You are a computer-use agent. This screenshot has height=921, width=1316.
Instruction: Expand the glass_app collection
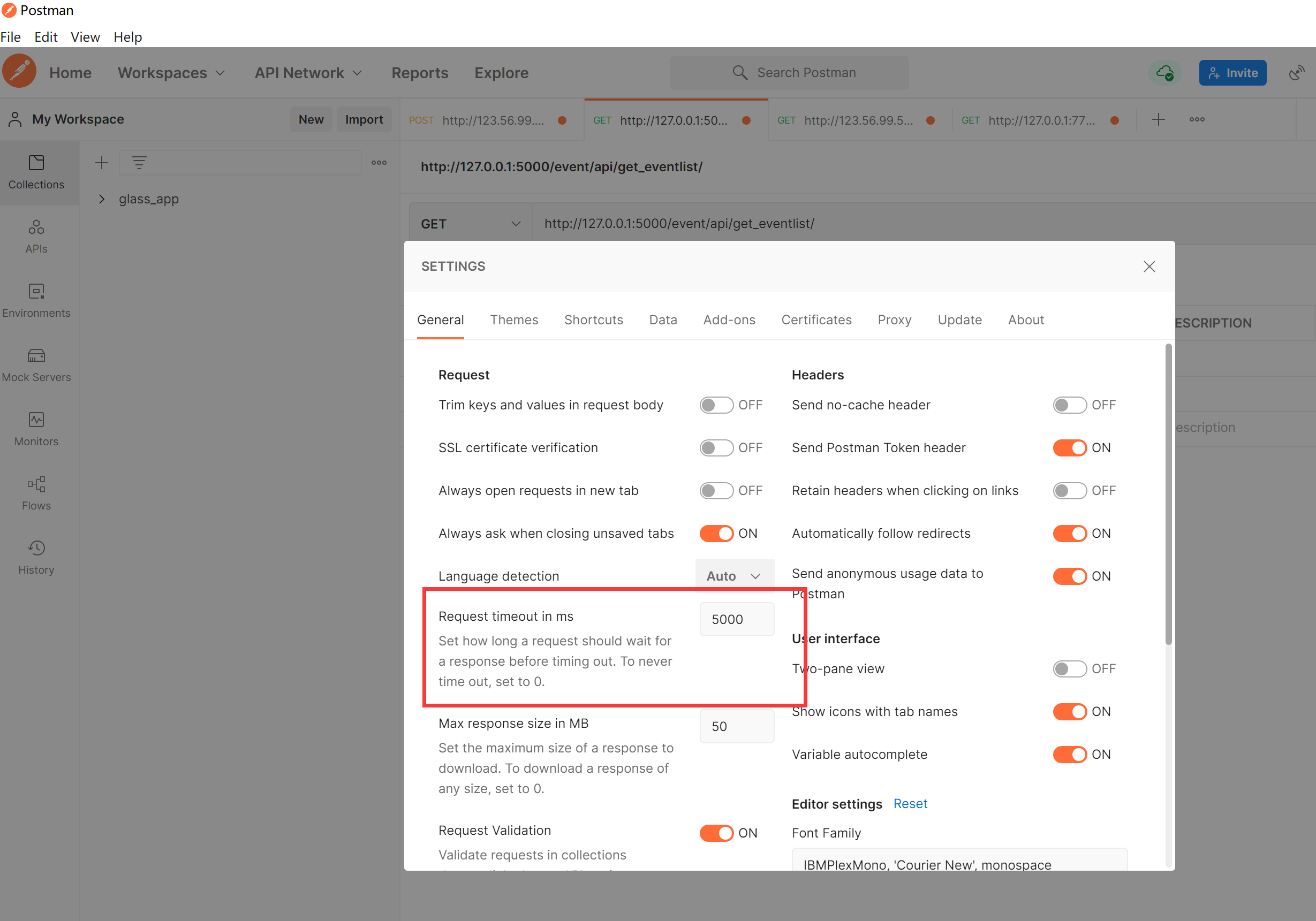click(x=102, y=199)
